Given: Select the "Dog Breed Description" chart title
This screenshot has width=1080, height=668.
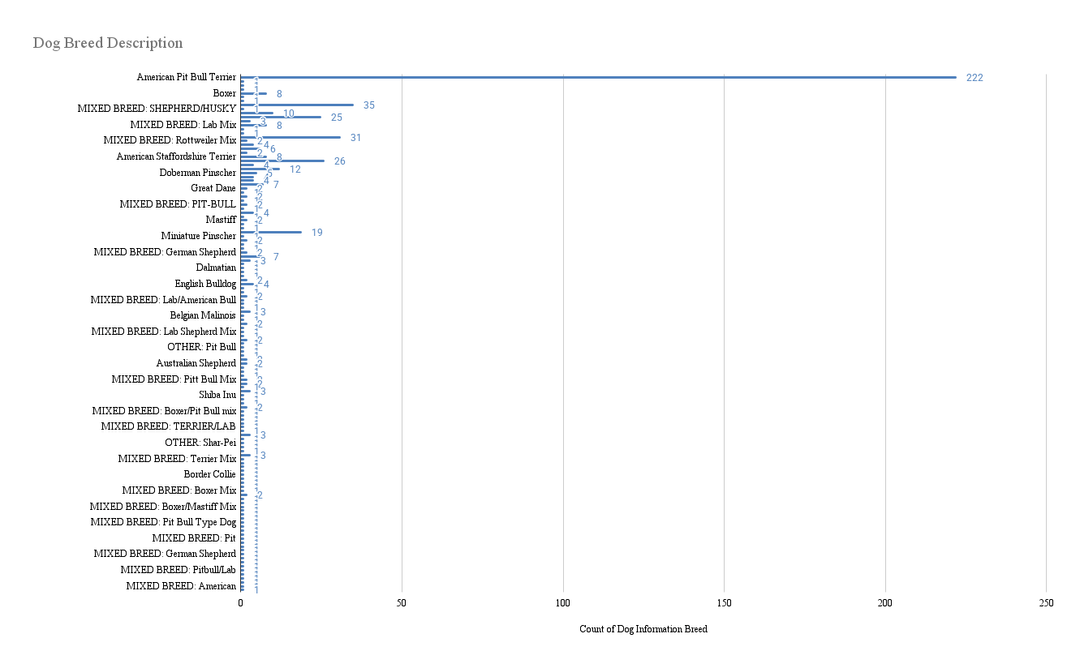Looking at the screenshot, I should coord(108,43).
